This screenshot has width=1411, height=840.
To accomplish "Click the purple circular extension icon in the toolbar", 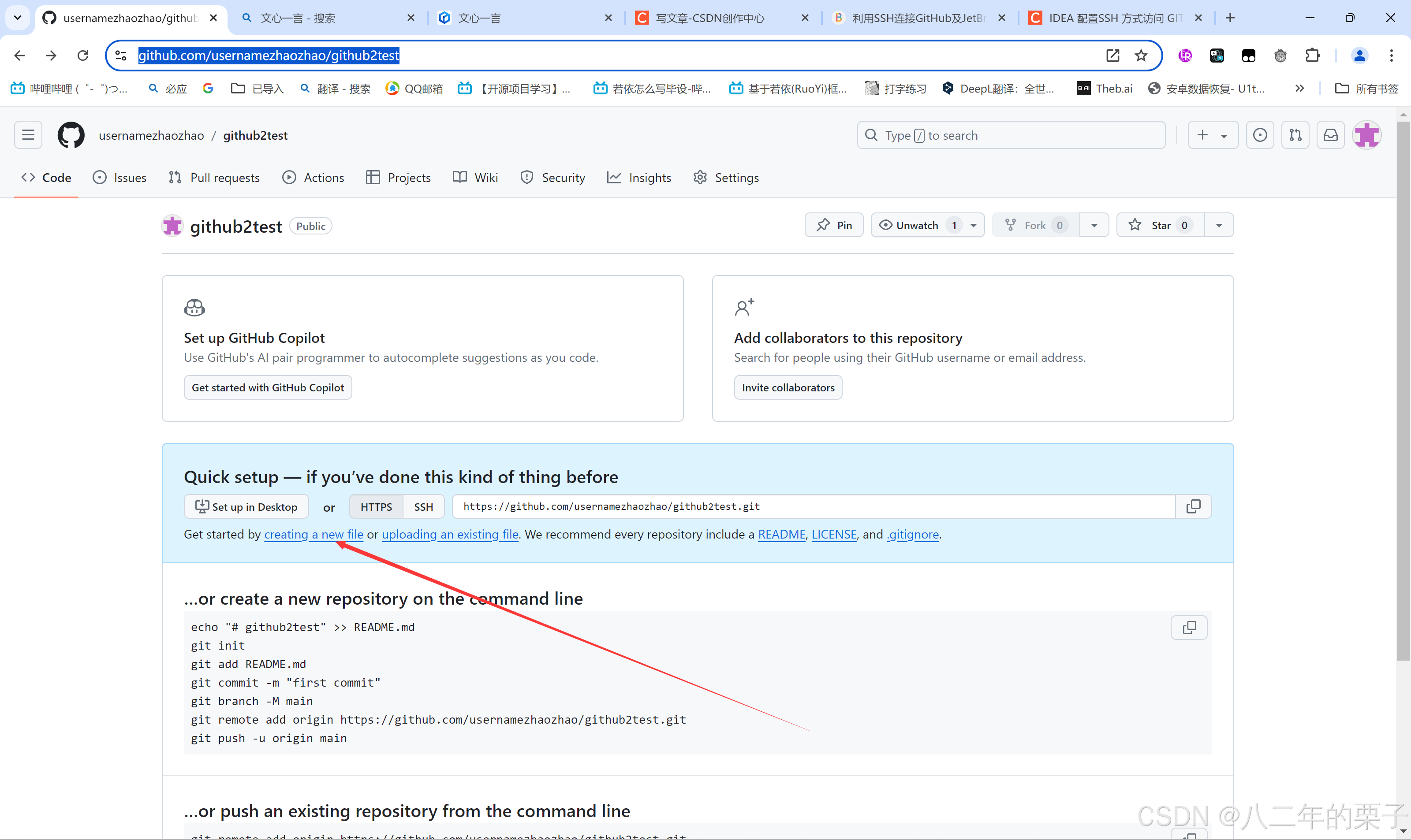I will [x=1185, y=56].
